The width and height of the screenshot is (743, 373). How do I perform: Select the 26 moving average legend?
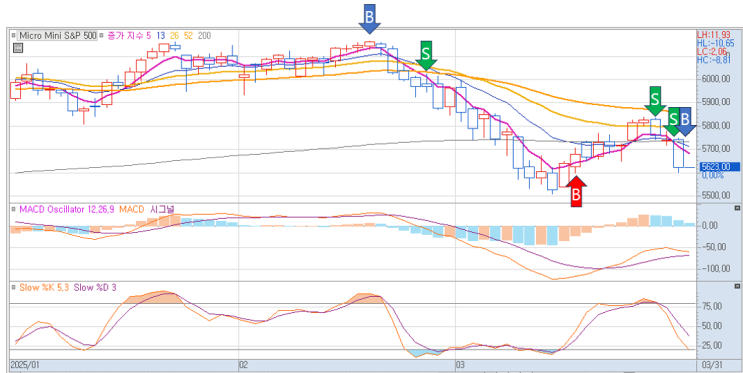(x=174, y=36)
